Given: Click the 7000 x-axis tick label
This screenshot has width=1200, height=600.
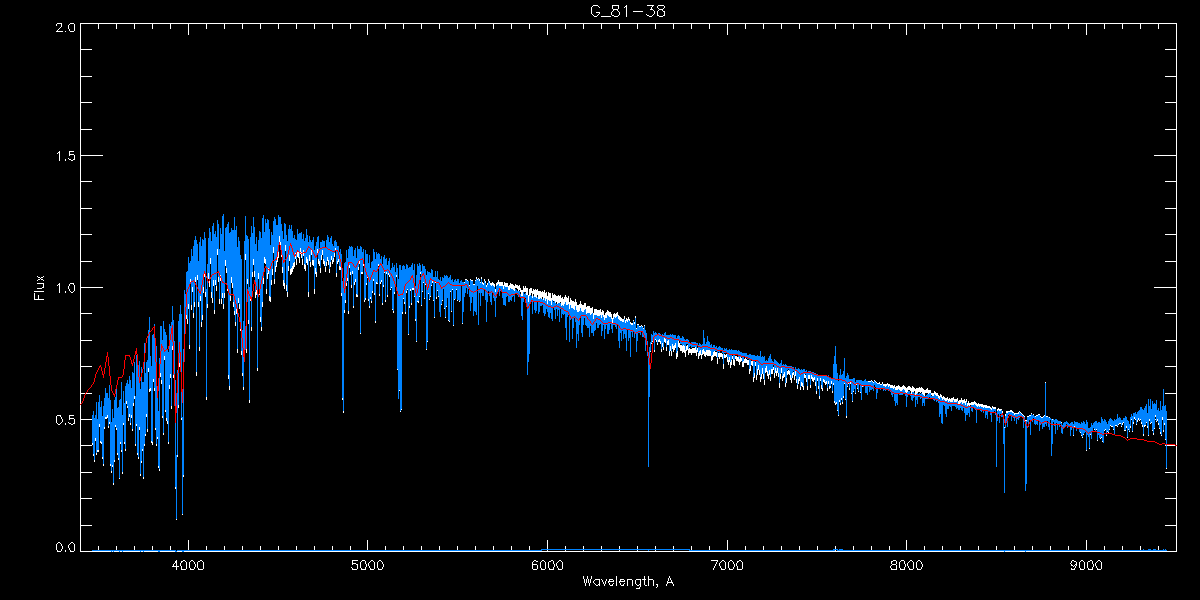Looking at the screenshot, I should 727,564.
